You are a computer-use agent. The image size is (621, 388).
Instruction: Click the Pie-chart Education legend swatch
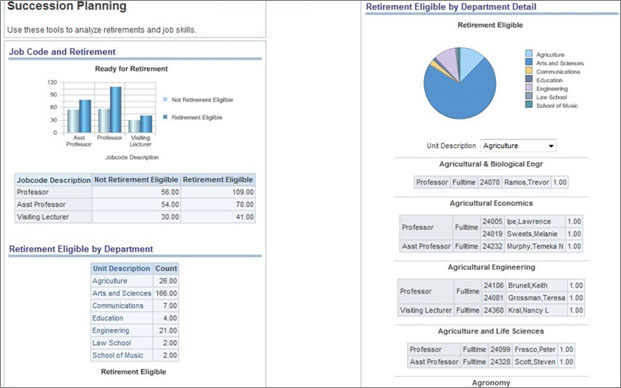click(x=529, y=79)
